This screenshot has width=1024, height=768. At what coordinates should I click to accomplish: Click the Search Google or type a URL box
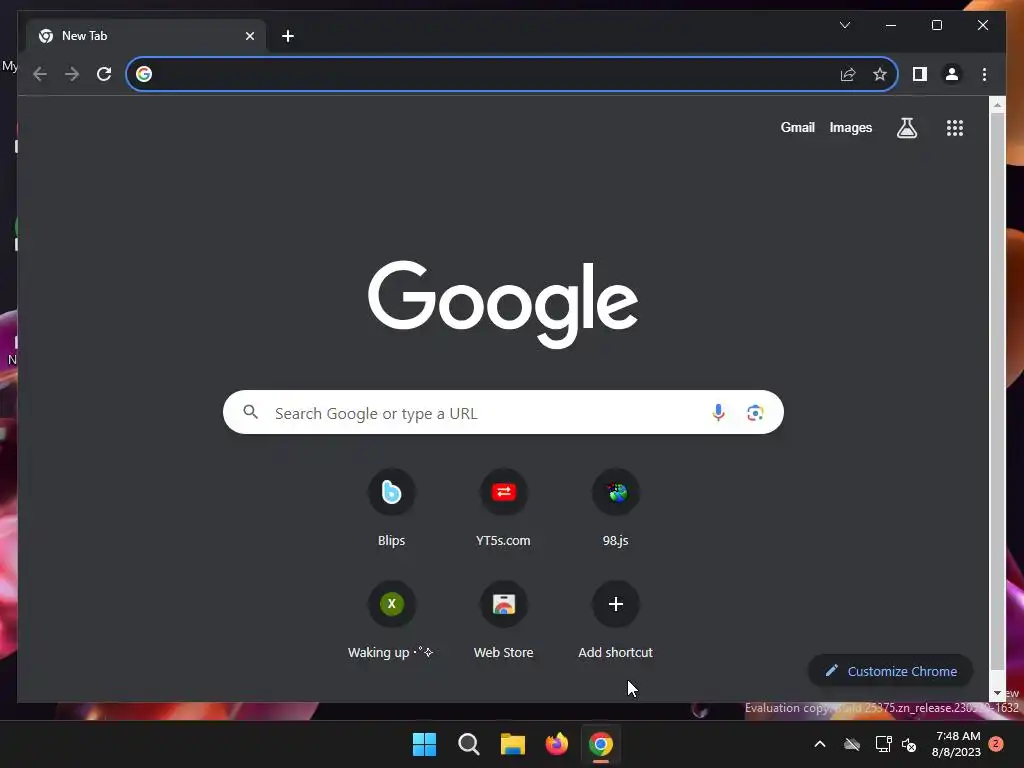[x=503, y=412]
